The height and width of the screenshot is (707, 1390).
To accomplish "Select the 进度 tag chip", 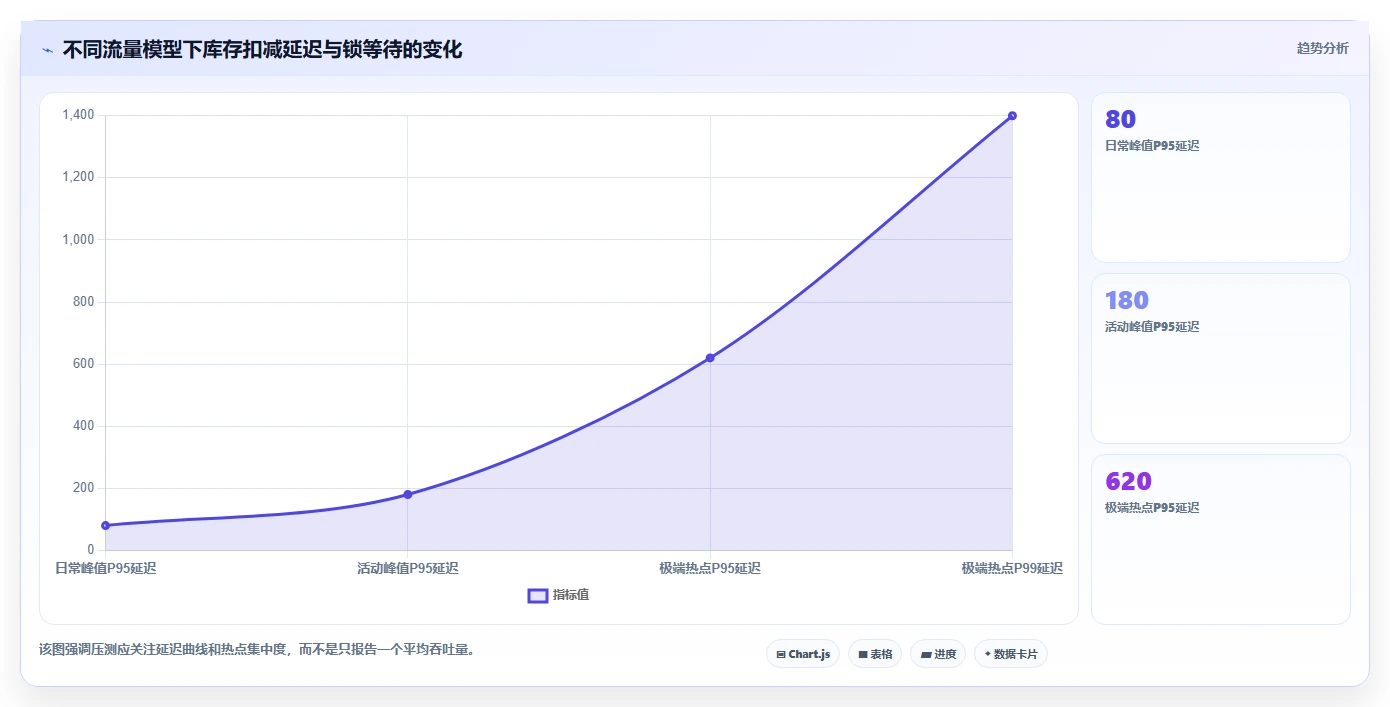I will pos(938,654).
